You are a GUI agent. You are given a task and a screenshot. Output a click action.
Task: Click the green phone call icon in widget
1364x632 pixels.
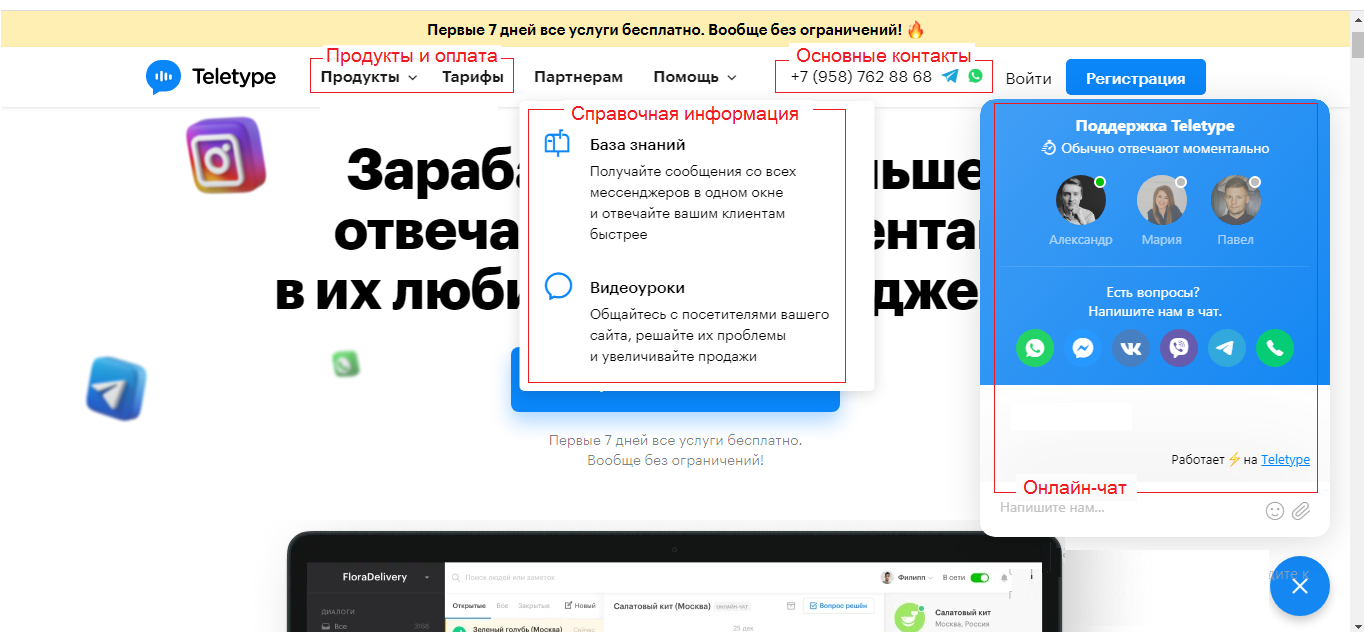[1275, 348]
